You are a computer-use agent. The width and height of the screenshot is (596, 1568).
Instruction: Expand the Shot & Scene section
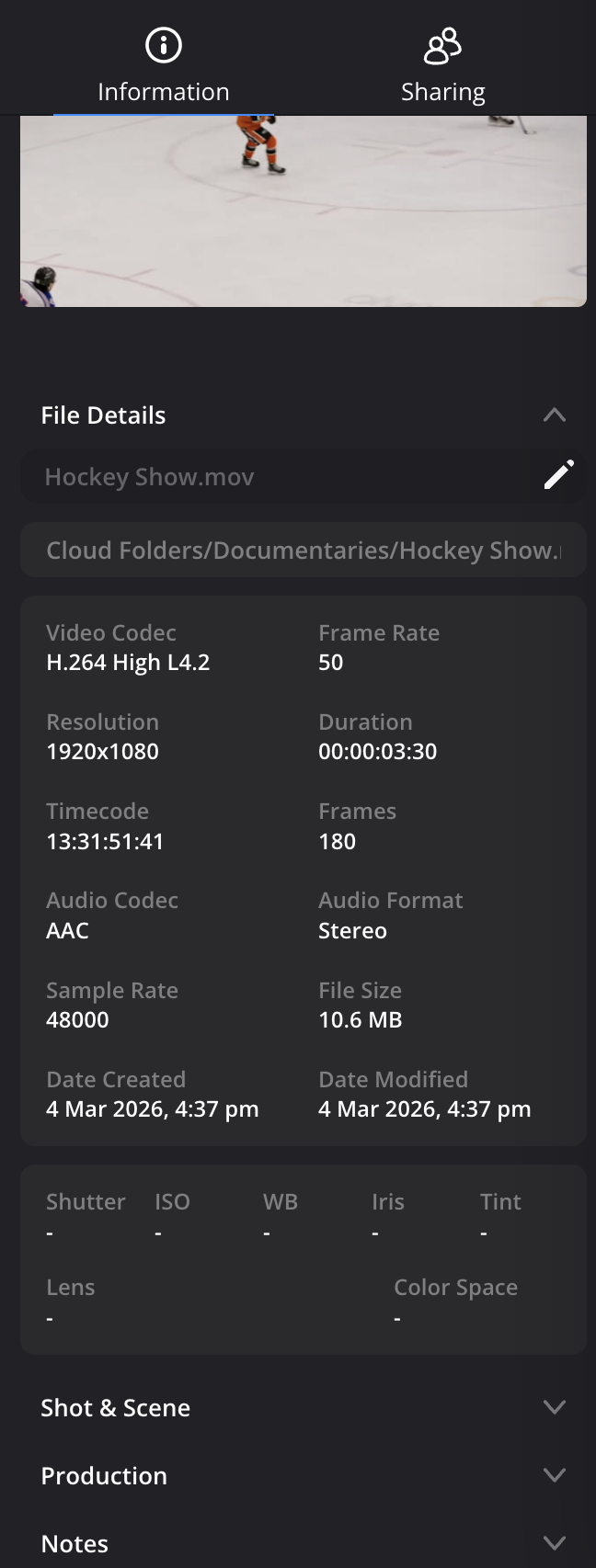(555, 1406)
